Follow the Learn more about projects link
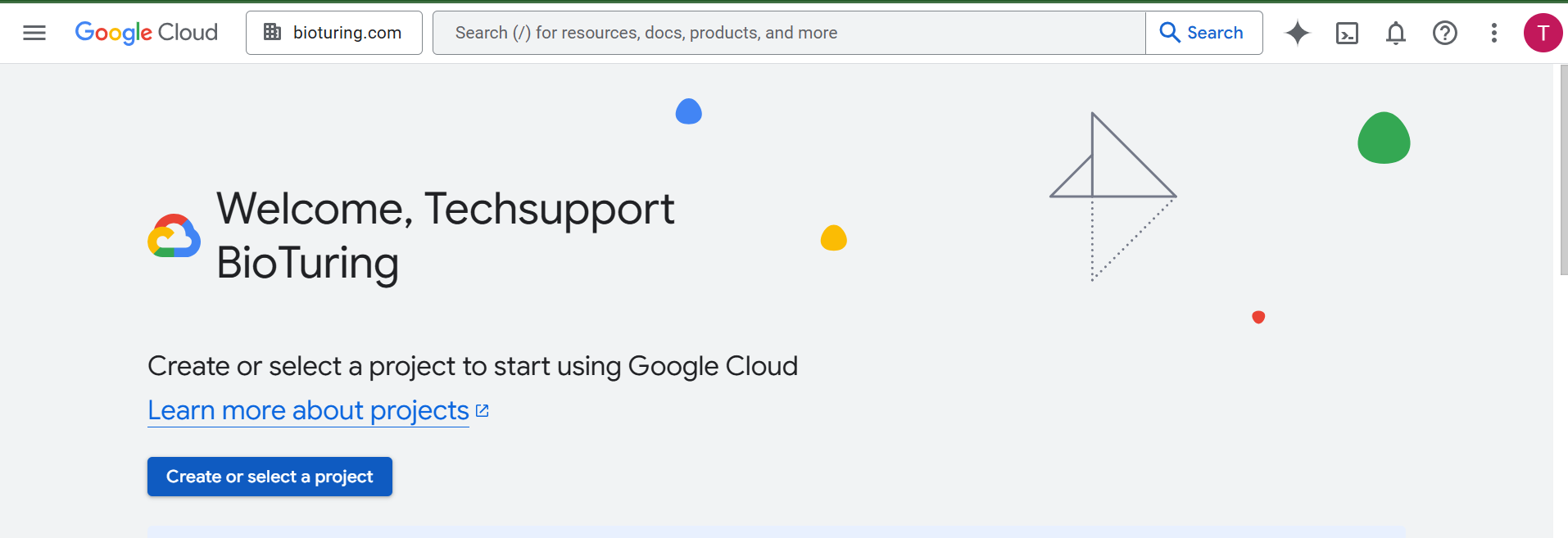 [x=308, y=410]
